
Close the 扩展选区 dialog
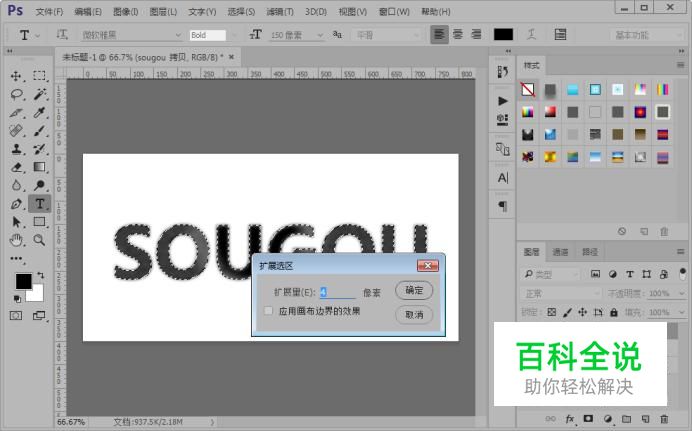[x=428, y=266]
